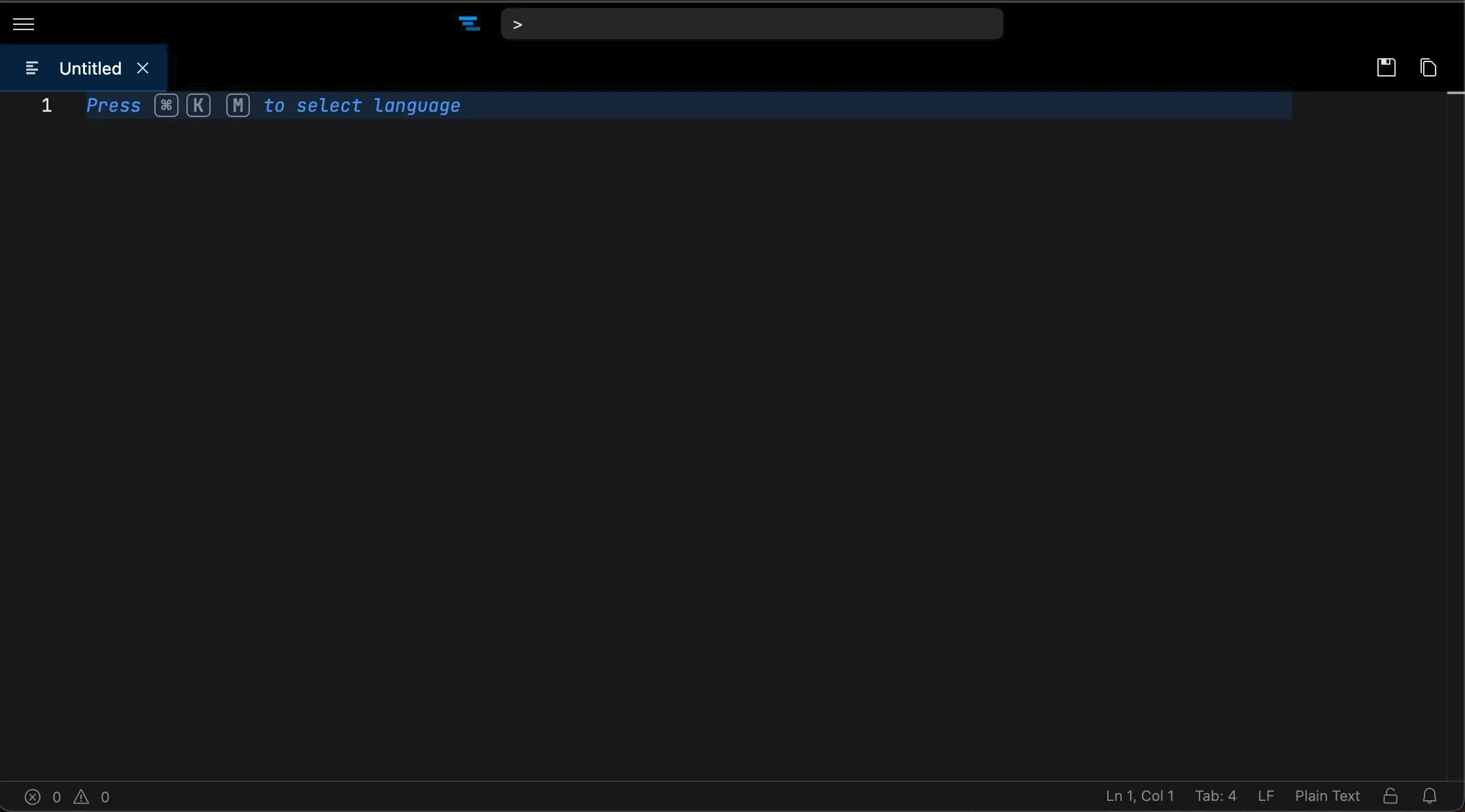Open the Tab: 4 indentation selector
Screen dimensions: 1465x812
(1215, 796)
